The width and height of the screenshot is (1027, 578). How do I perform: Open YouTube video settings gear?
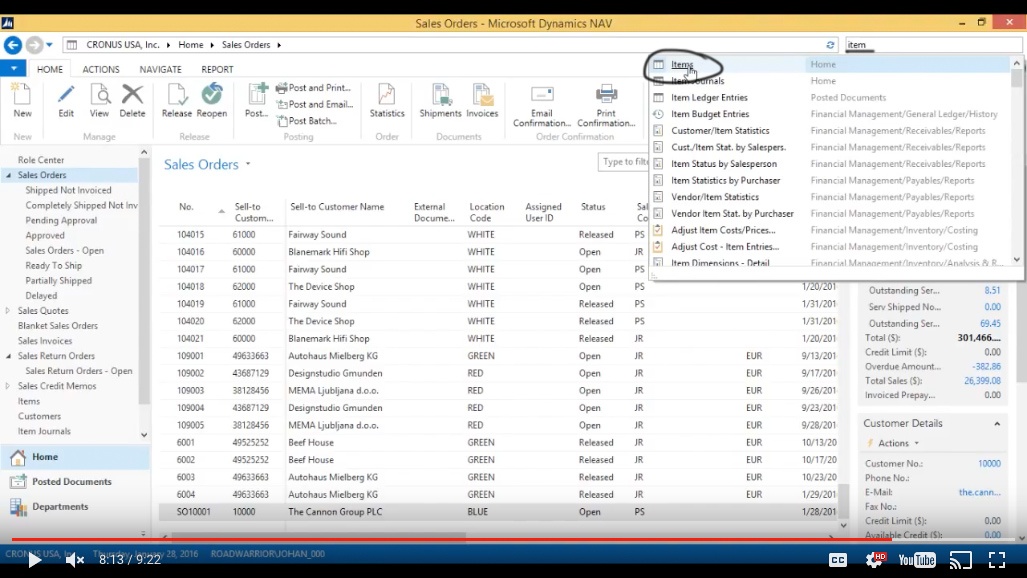coord(875,560)
